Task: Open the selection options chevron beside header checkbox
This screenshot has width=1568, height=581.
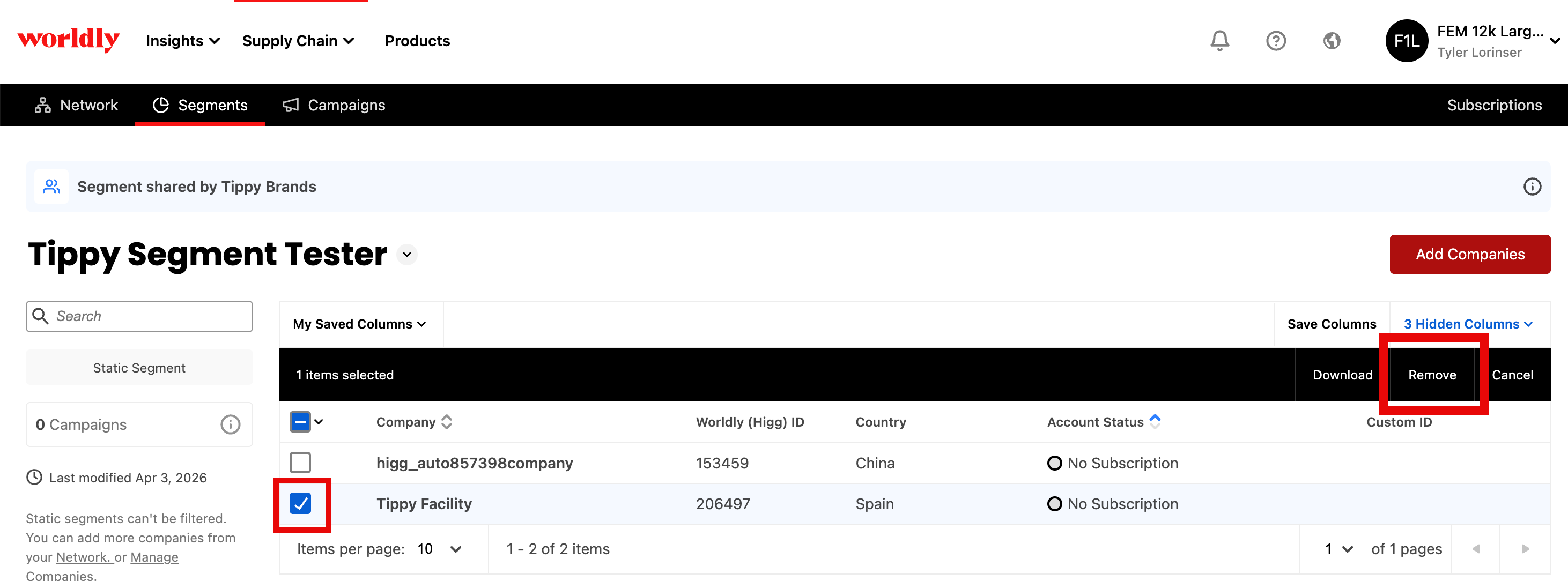Action: (319, 422)
